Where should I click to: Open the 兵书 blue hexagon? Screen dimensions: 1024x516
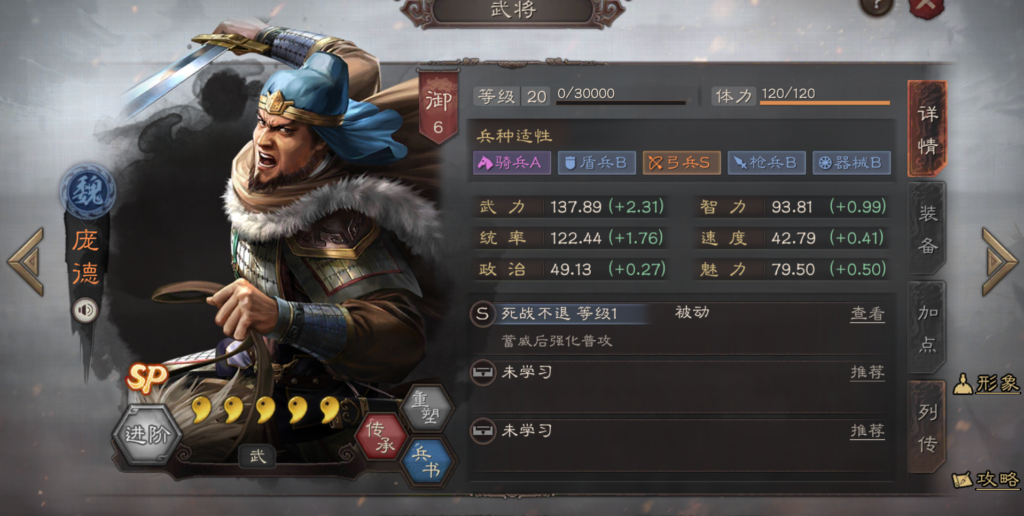(427, 462)
